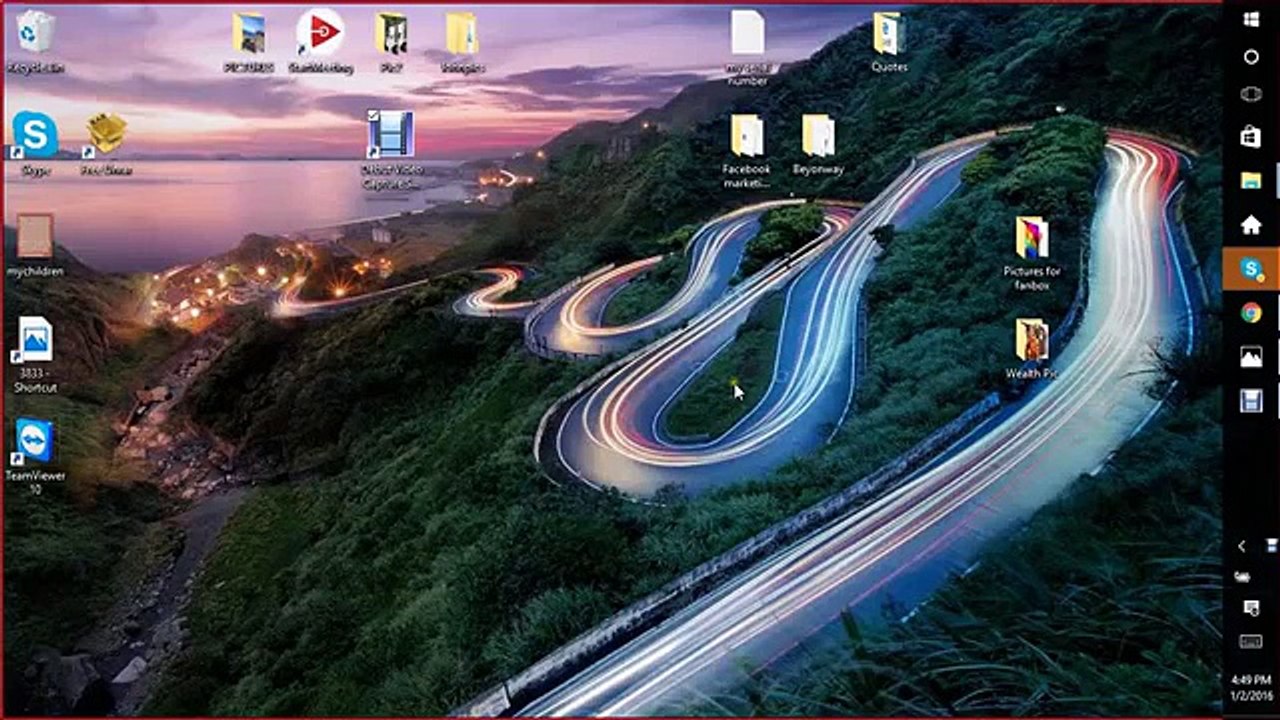Open the clock showing 4:49 PM
This screenshot has height=720, width=1280.
click(1251, 687)
